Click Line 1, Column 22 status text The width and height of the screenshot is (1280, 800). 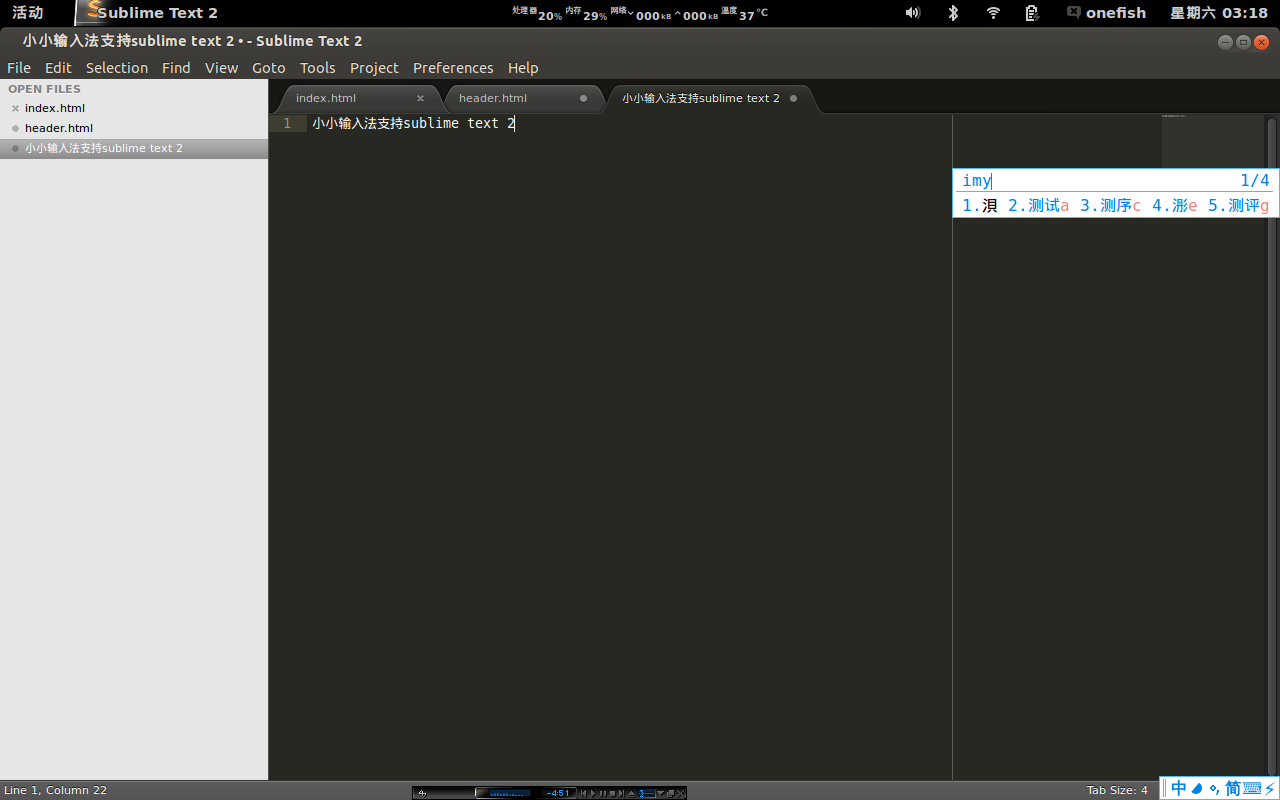click(55, 790)
